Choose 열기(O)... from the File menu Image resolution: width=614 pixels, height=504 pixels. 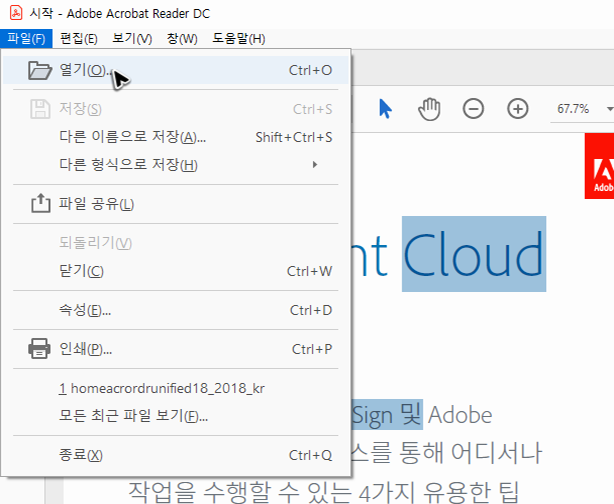tap(176, 70)
